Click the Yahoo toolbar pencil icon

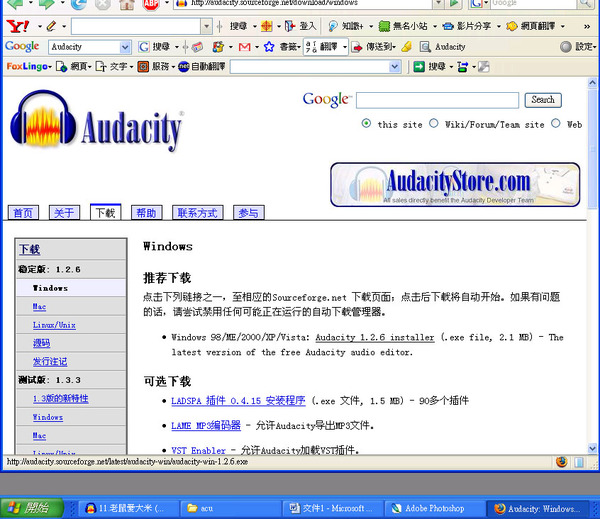click(51, 26)
